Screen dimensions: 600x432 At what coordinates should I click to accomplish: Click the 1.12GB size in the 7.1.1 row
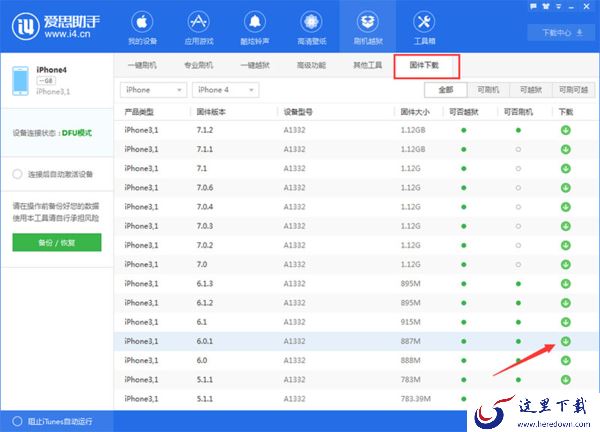412,149
